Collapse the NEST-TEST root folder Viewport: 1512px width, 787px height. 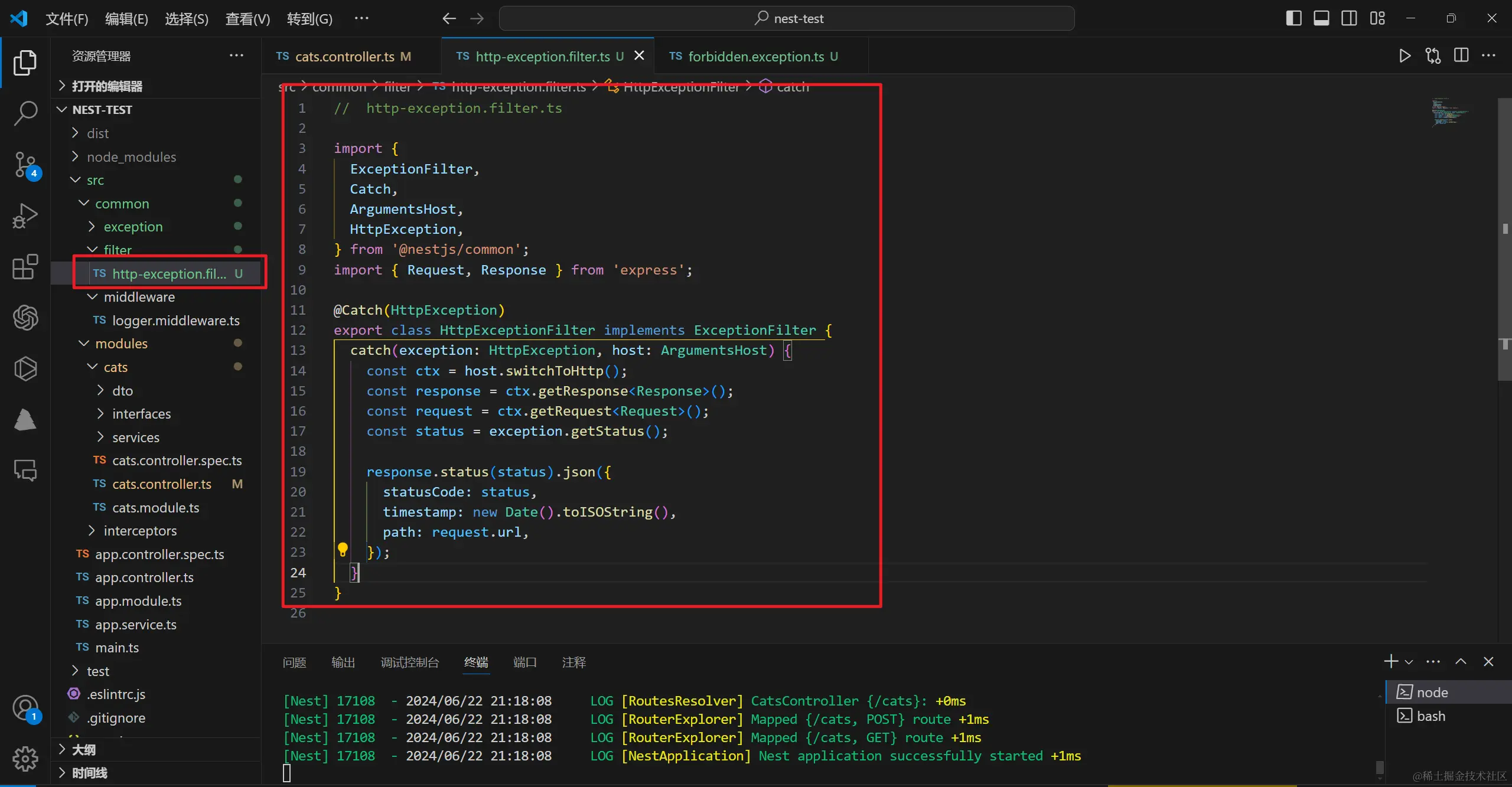[x=156, y=110]
